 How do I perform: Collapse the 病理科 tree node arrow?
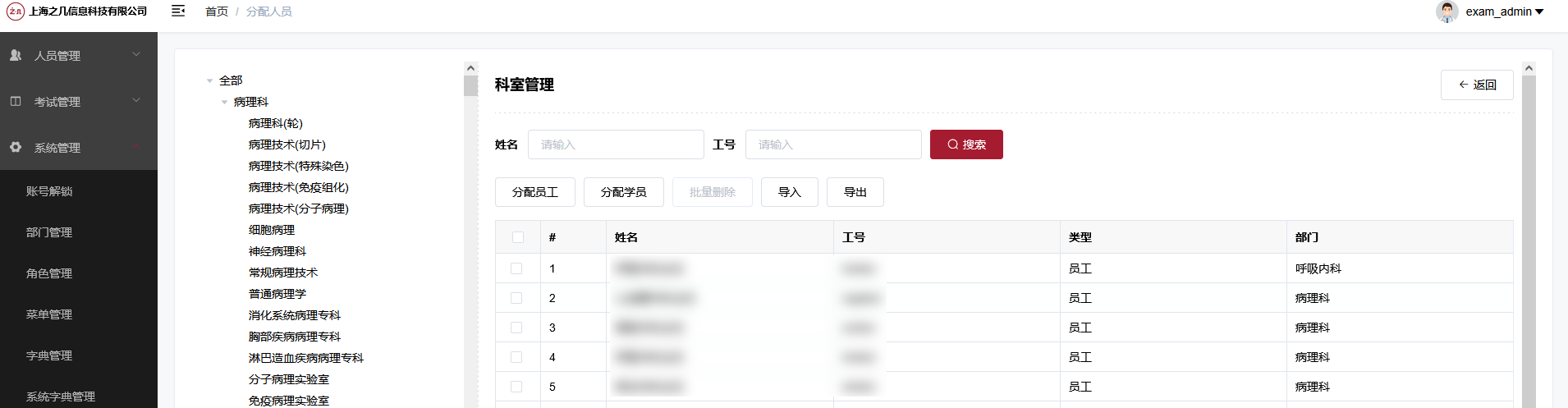[225, 102]
